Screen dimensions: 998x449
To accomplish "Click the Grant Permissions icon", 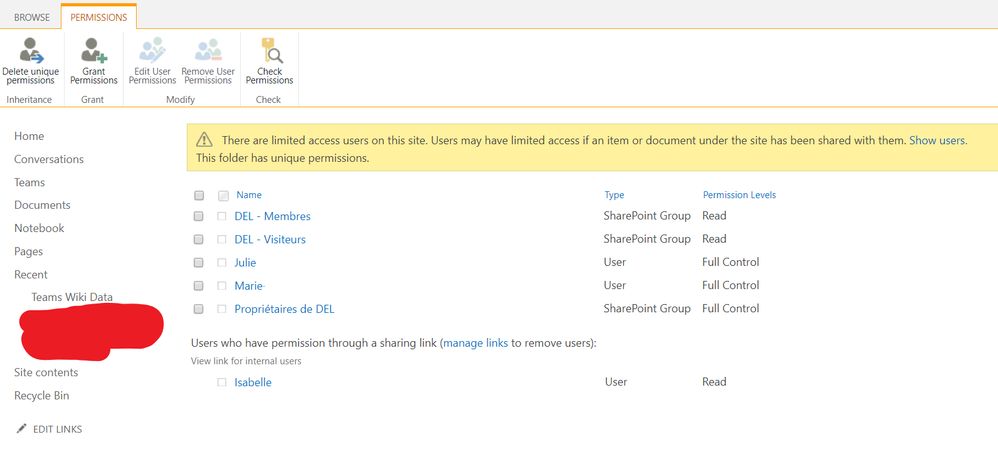I will 94,51.
